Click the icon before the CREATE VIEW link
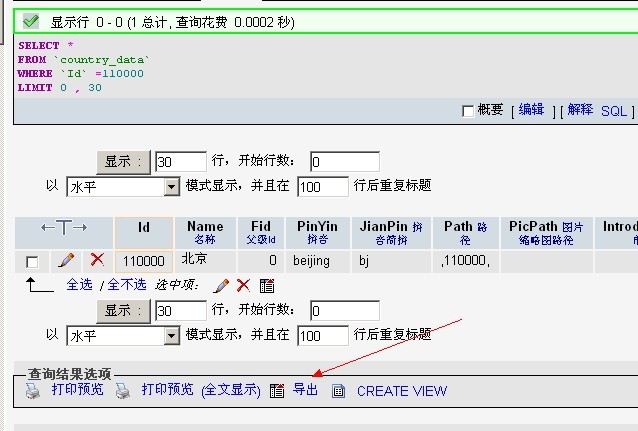 tap(338, 391)
